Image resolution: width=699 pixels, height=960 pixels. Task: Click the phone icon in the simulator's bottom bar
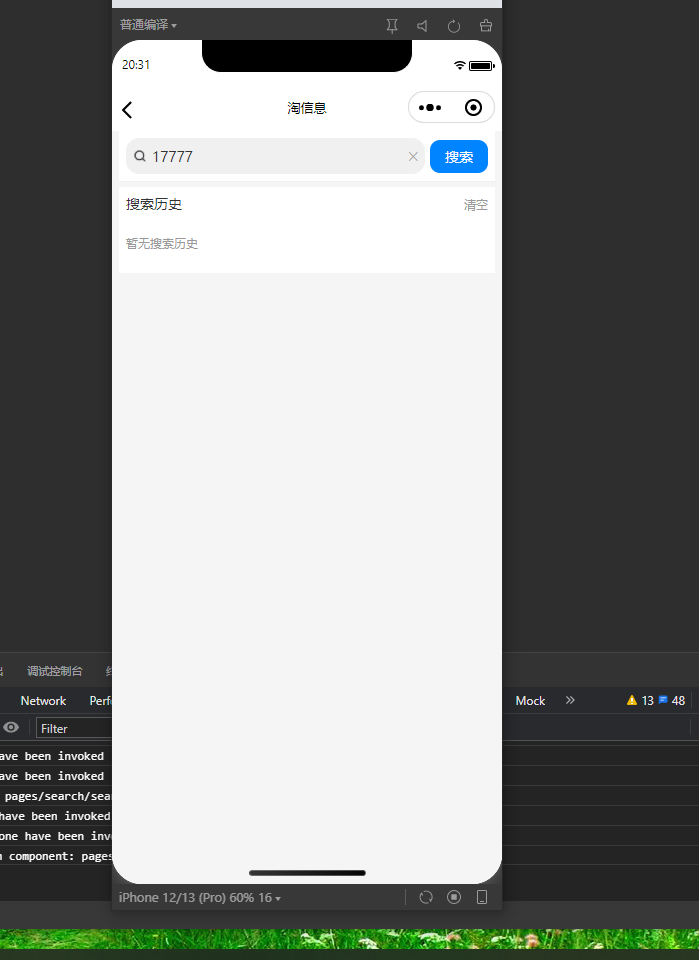click(482, 898)
